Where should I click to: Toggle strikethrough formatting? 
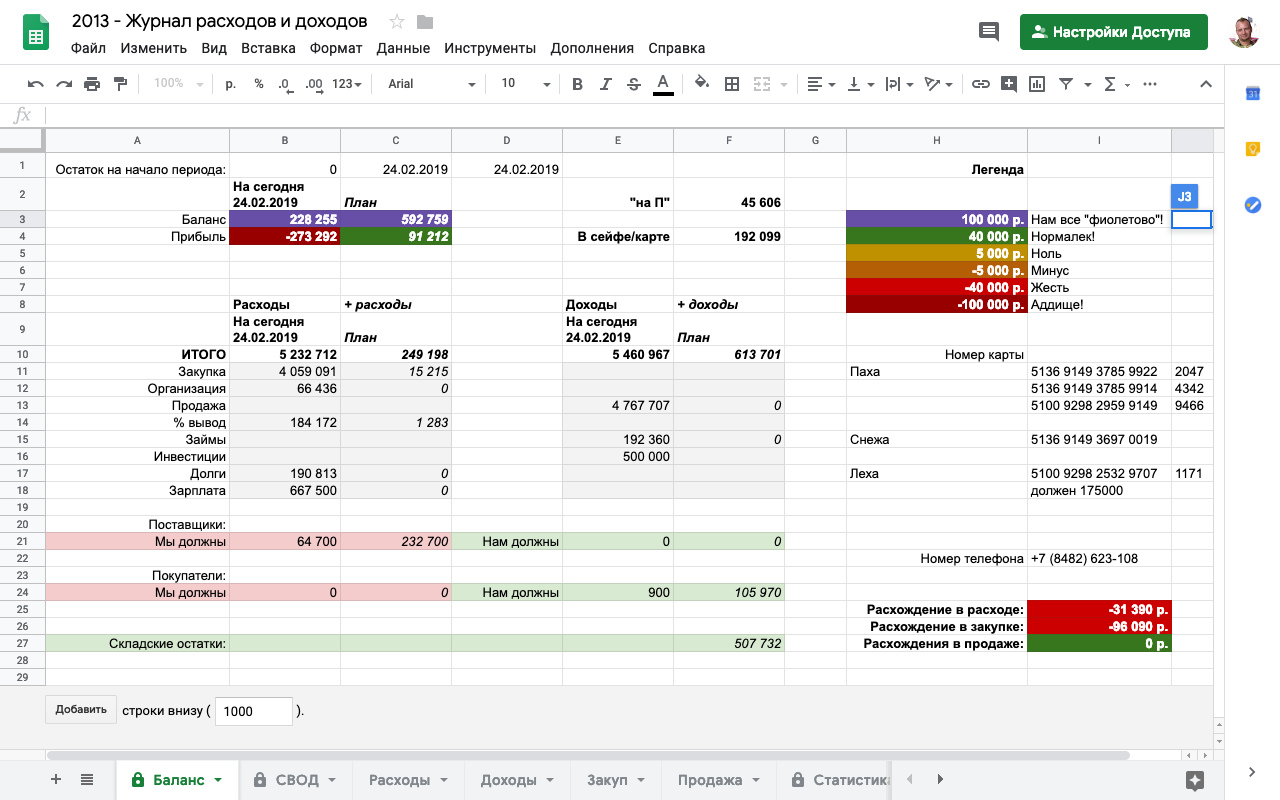633,84
